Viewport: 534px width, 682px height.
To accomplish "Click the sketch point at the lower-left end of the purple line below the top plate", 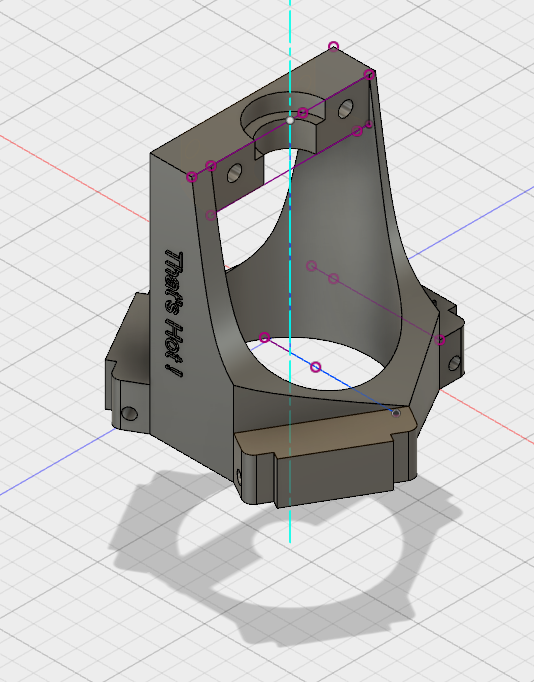I will click(x=211, y=215).
